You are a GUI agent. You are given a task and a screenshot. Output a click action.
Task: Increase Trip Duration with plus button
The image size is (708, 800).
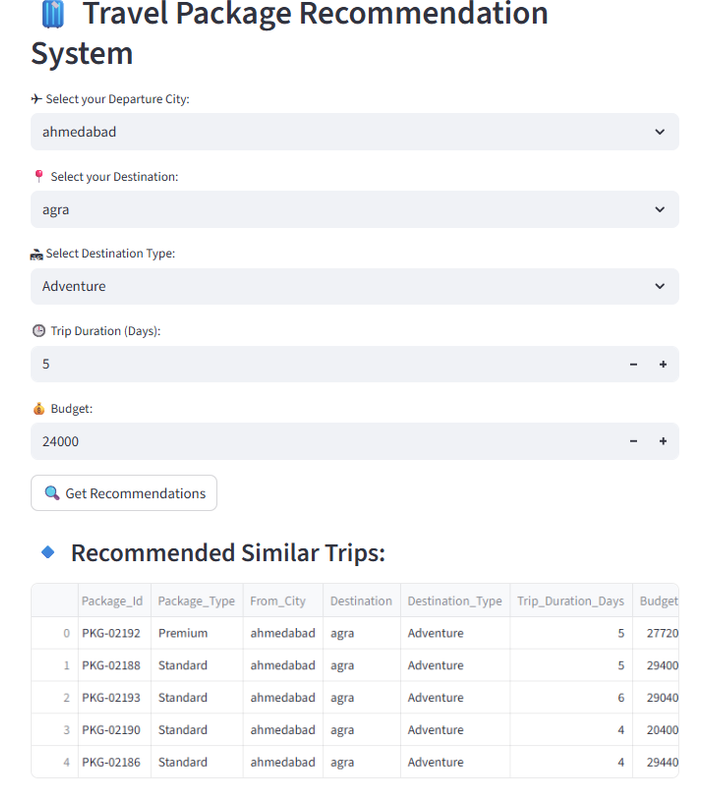662,364
